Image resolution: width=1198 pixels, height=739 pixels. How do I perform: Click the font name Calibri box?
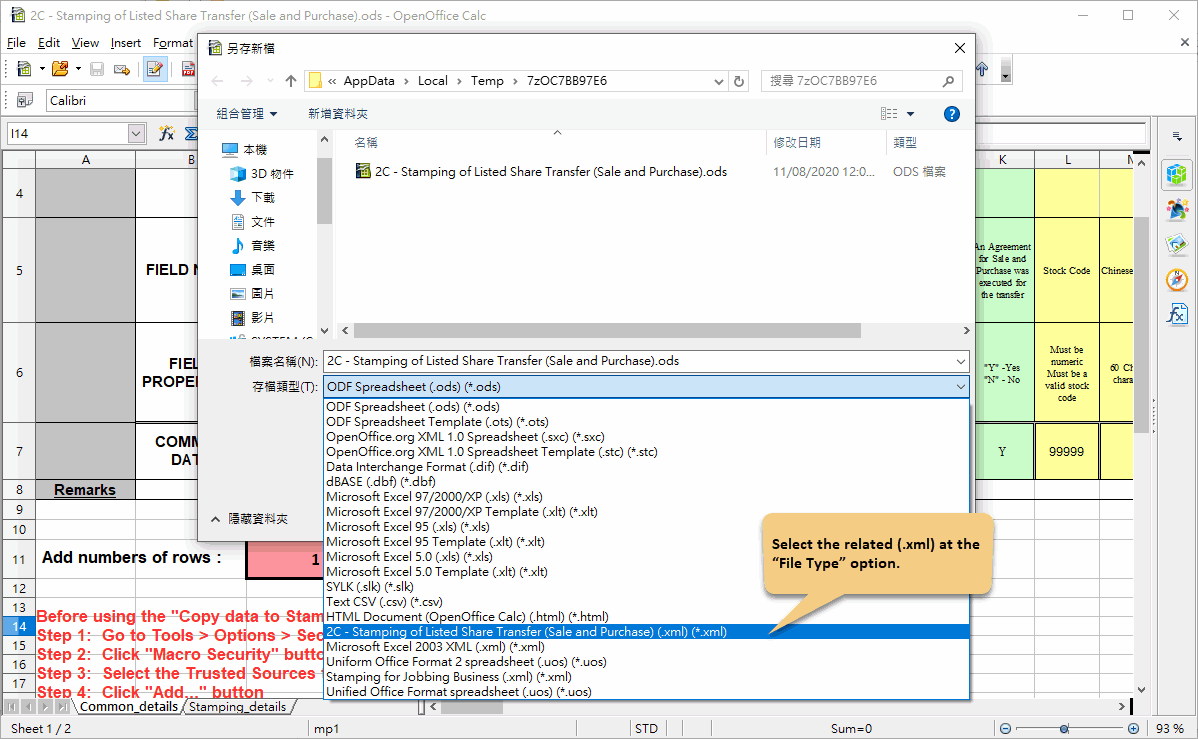pyautogui.click(x=121, y=100)
